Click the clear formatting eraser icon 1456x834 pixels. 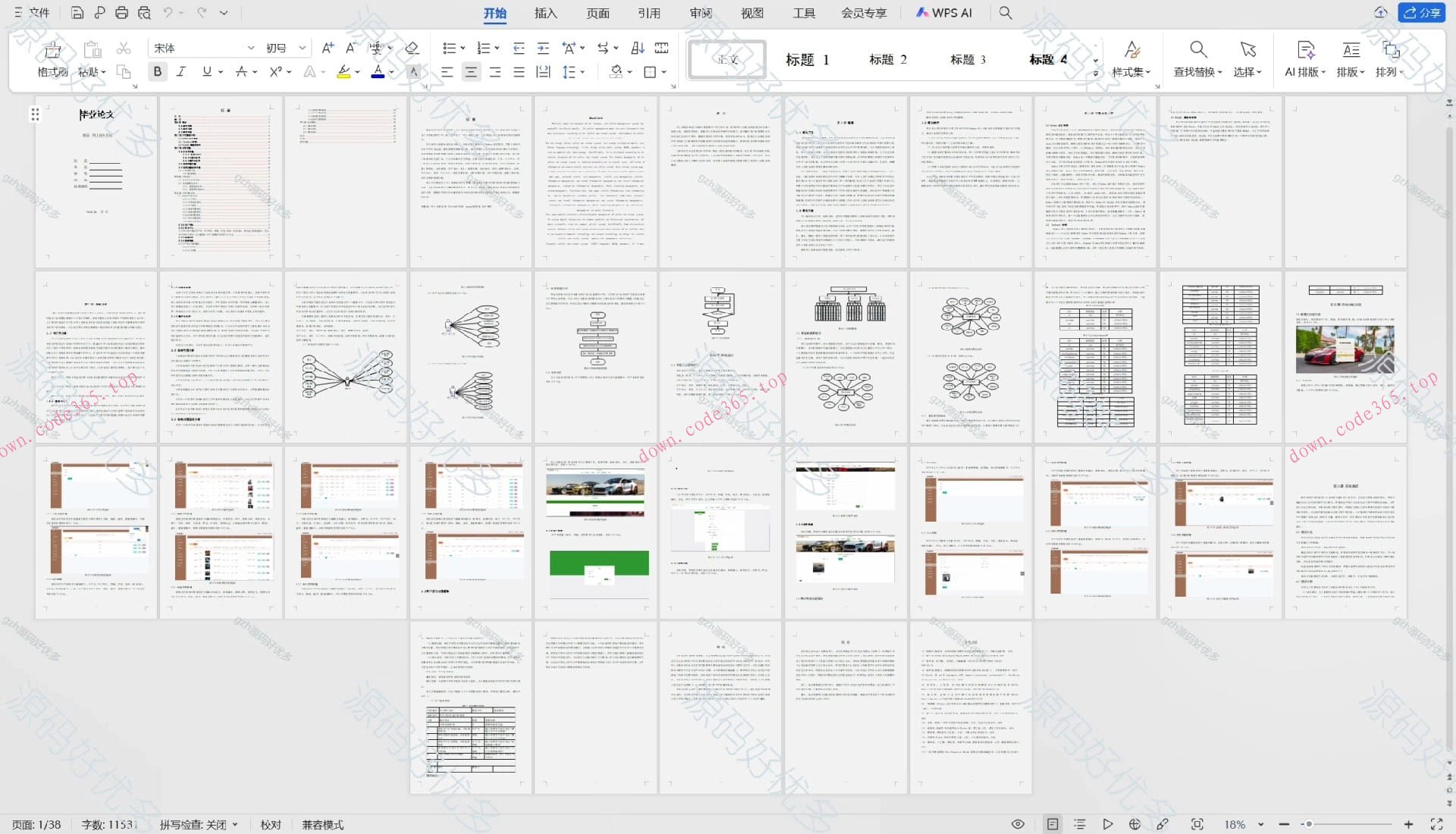click(412, 48)
